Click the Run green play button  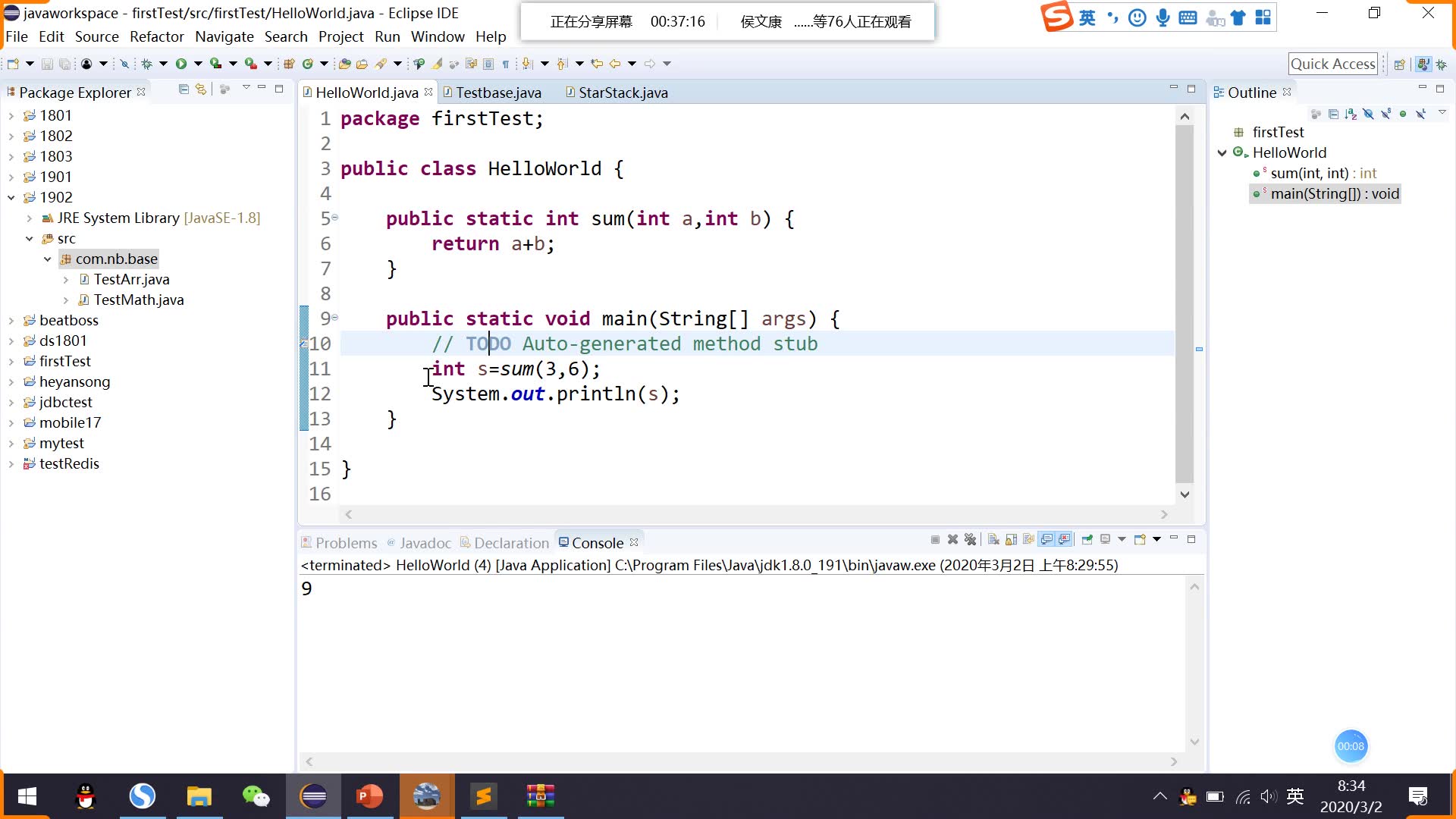point(181,64)
